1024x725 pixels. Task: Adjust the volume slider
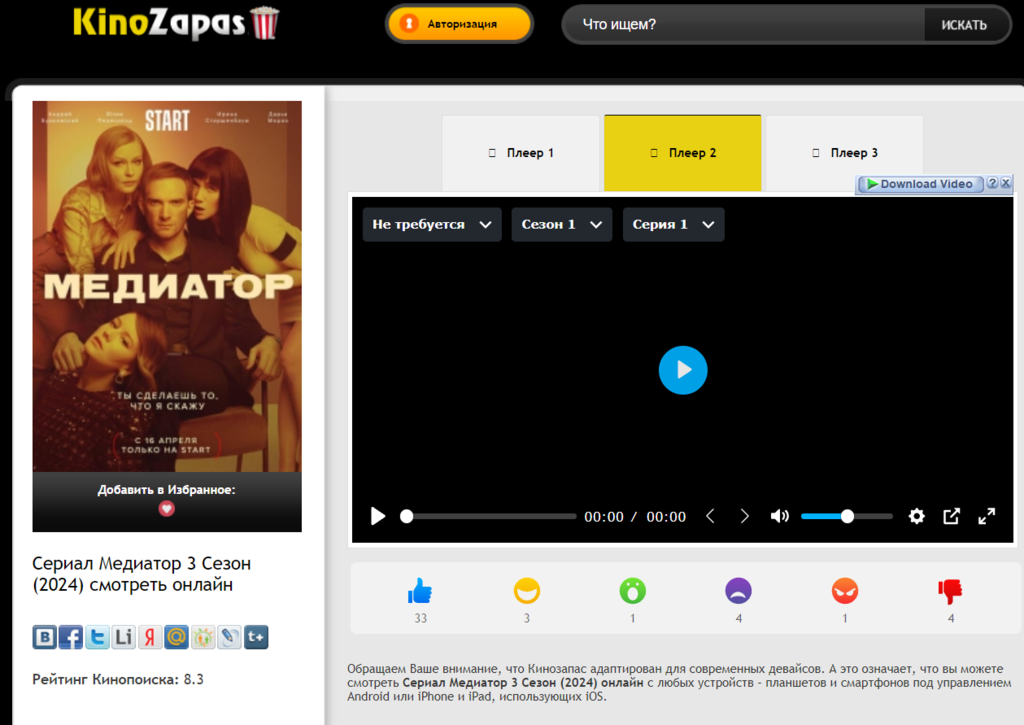click(847, 517)
